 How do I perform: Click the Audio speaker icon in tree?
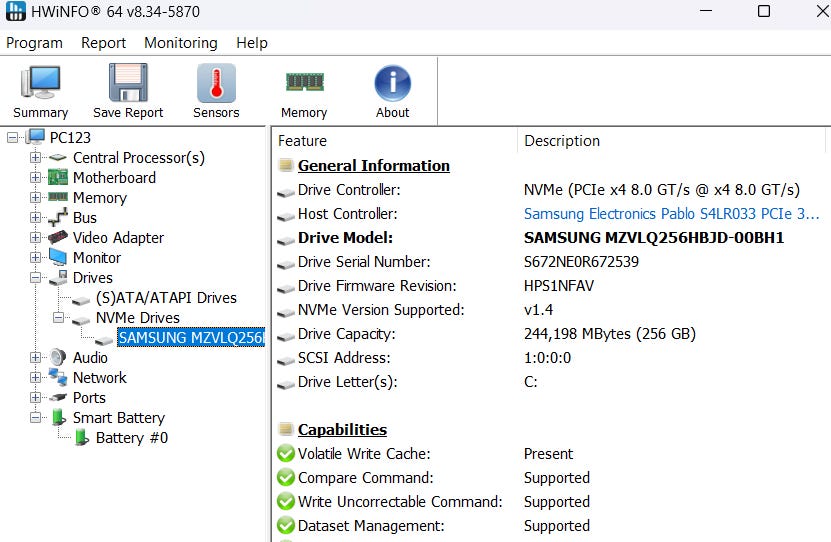point(59,358)
